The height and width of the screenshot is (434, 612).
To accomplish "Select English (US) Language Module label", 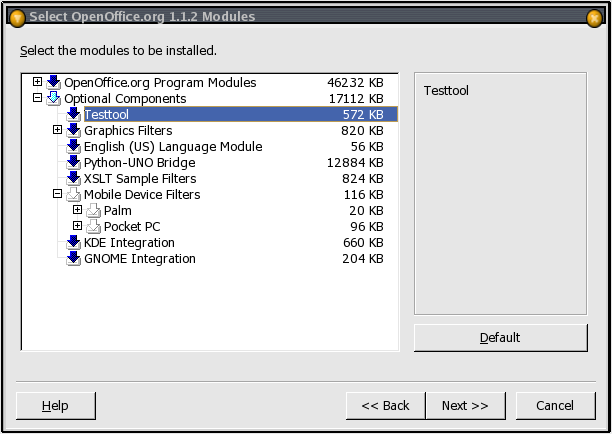I will coord(173,146).
